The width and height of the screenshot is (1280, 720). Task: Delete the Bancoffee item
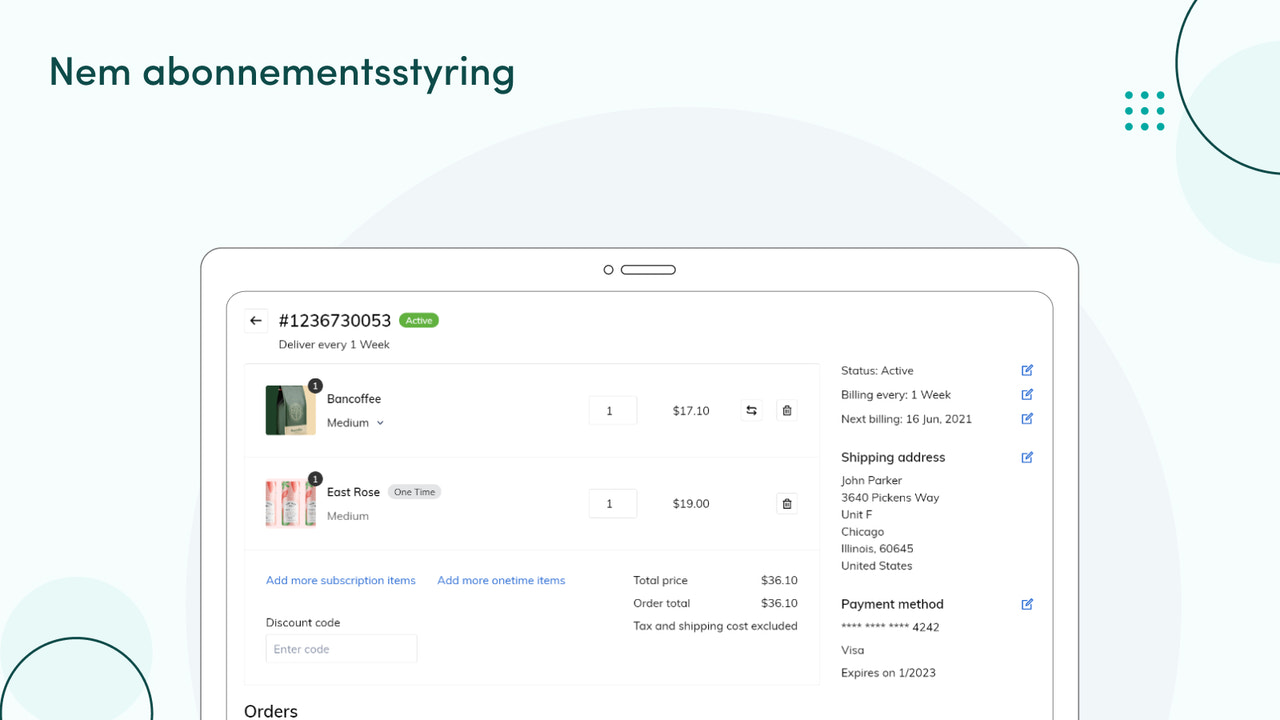pos(787,410)
